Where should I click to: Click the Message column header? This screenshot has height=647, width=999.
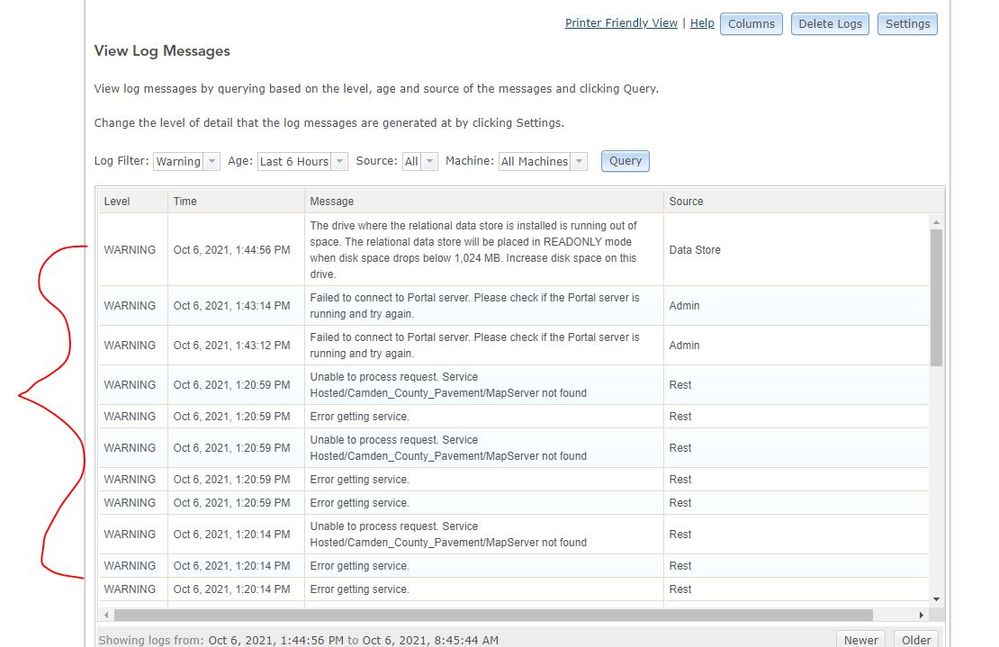(x=332, y=201)
